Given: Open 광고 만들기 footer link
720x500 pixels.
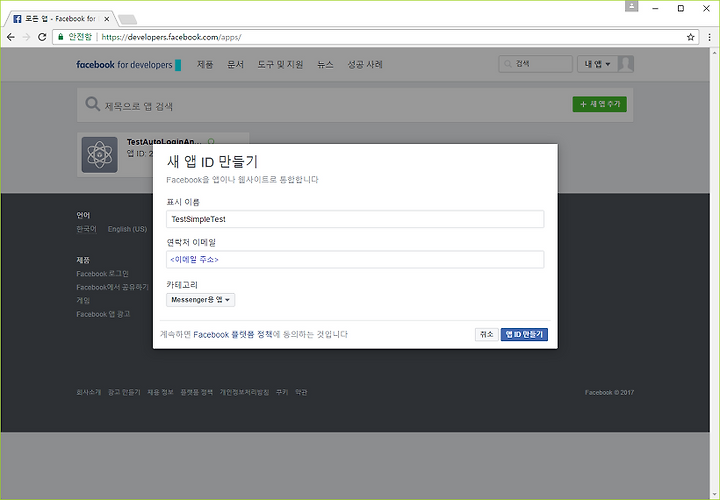Looking at the screenshot, I should pyautogui.click(x=124, y=392).
